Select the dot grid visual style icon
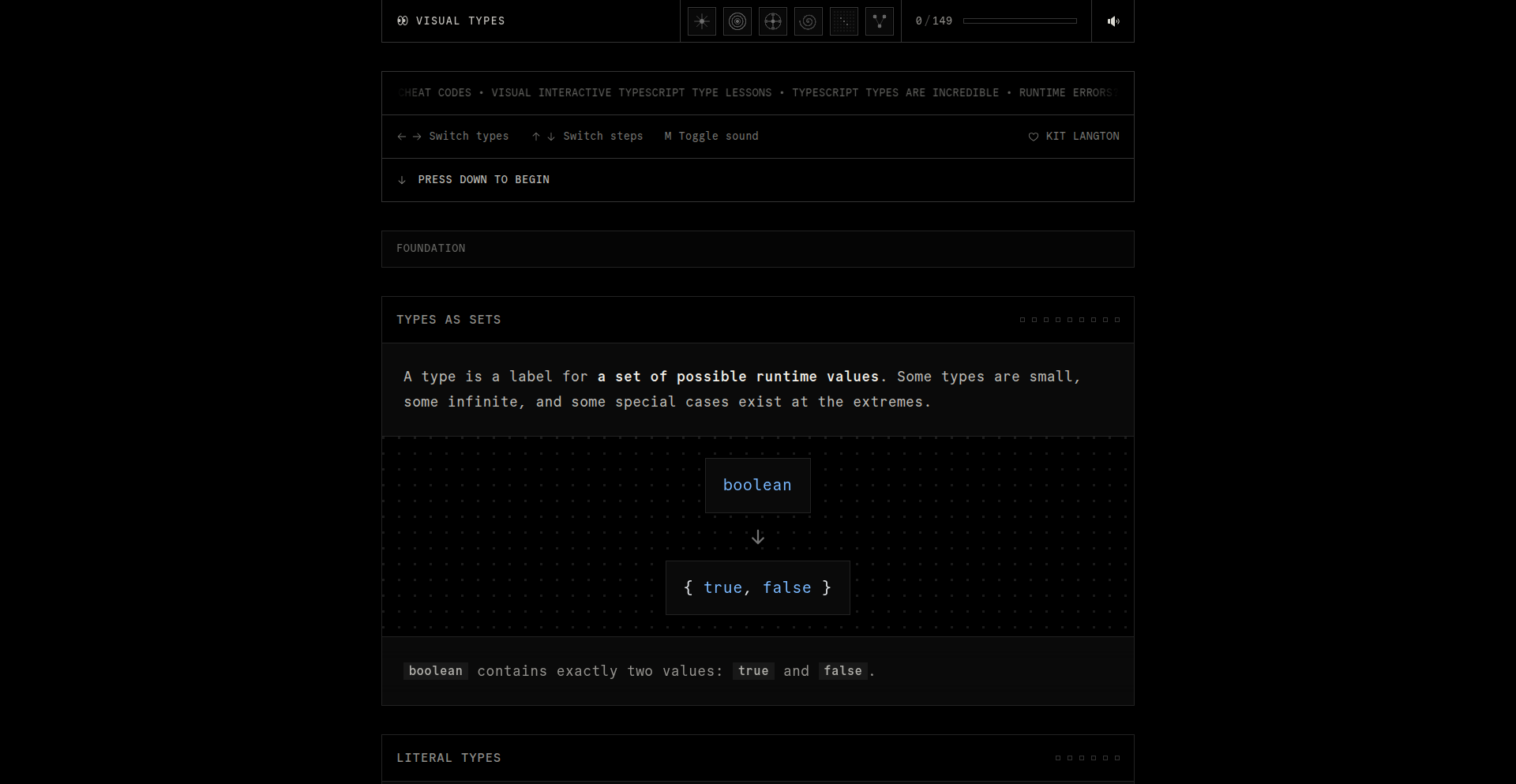 click(x=843, y=21)
